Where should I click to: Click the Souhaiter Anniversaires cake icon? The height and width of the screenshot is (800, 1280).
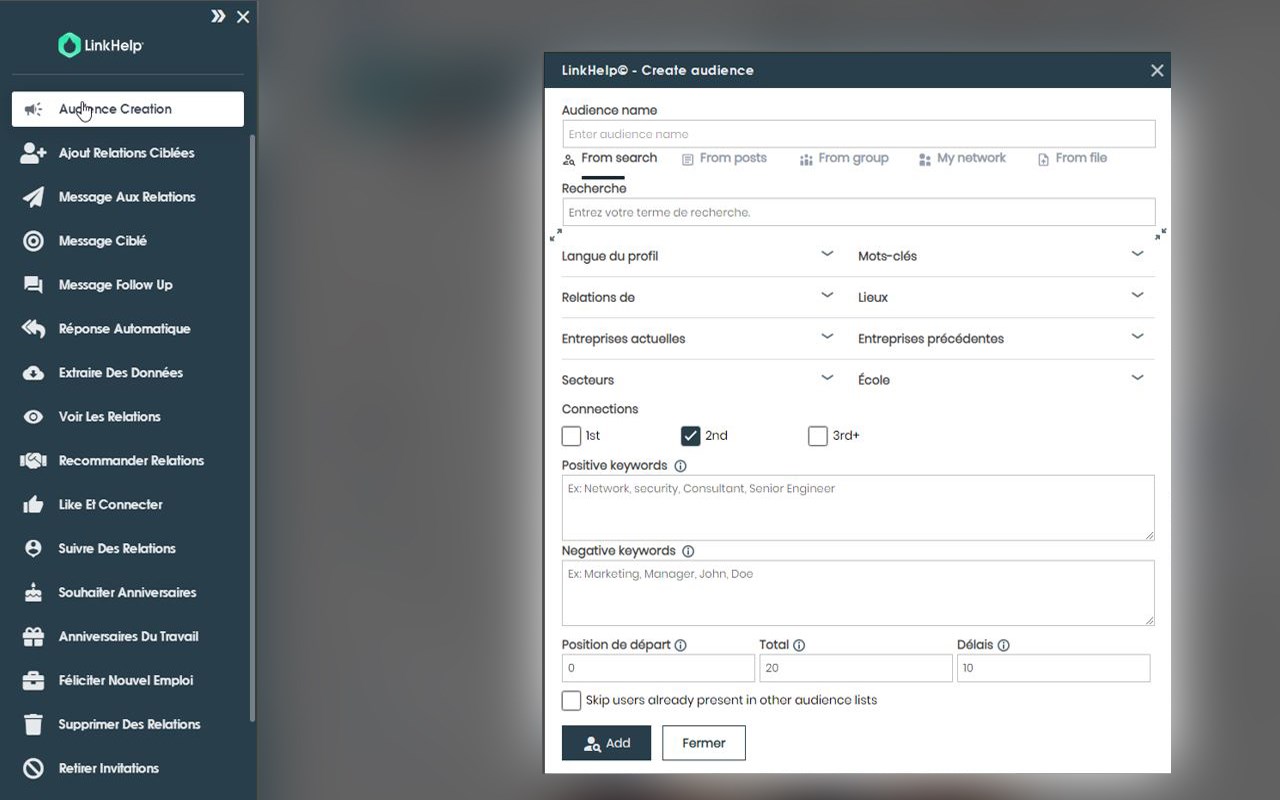click(34, 593)
